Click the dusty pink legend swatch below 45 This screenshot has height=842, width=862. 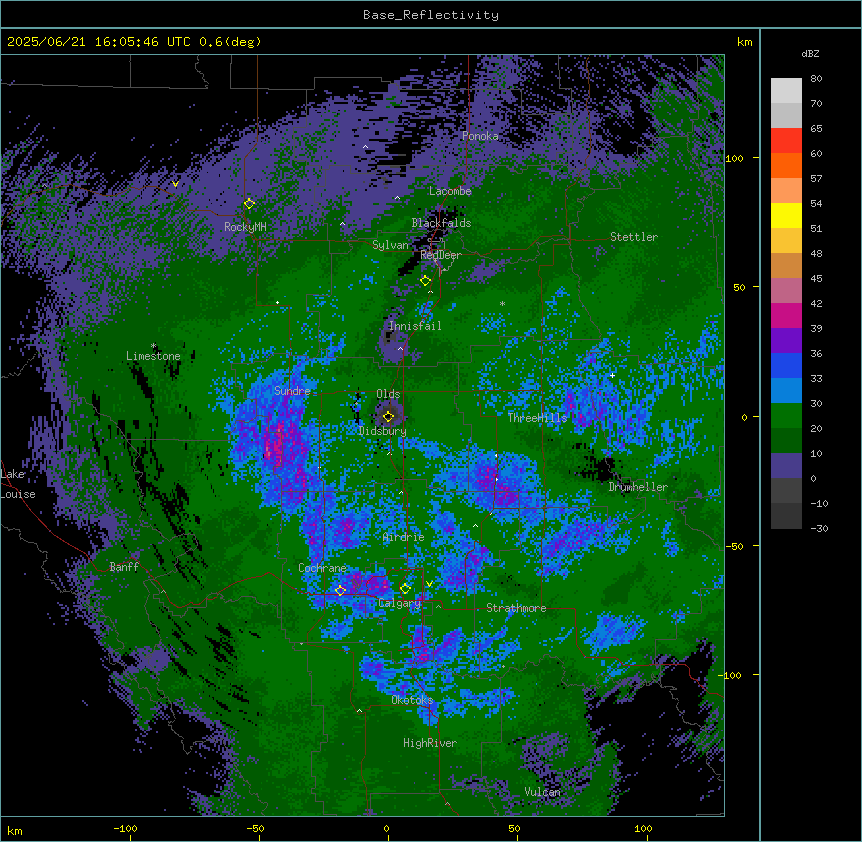[x=786, y=290]
